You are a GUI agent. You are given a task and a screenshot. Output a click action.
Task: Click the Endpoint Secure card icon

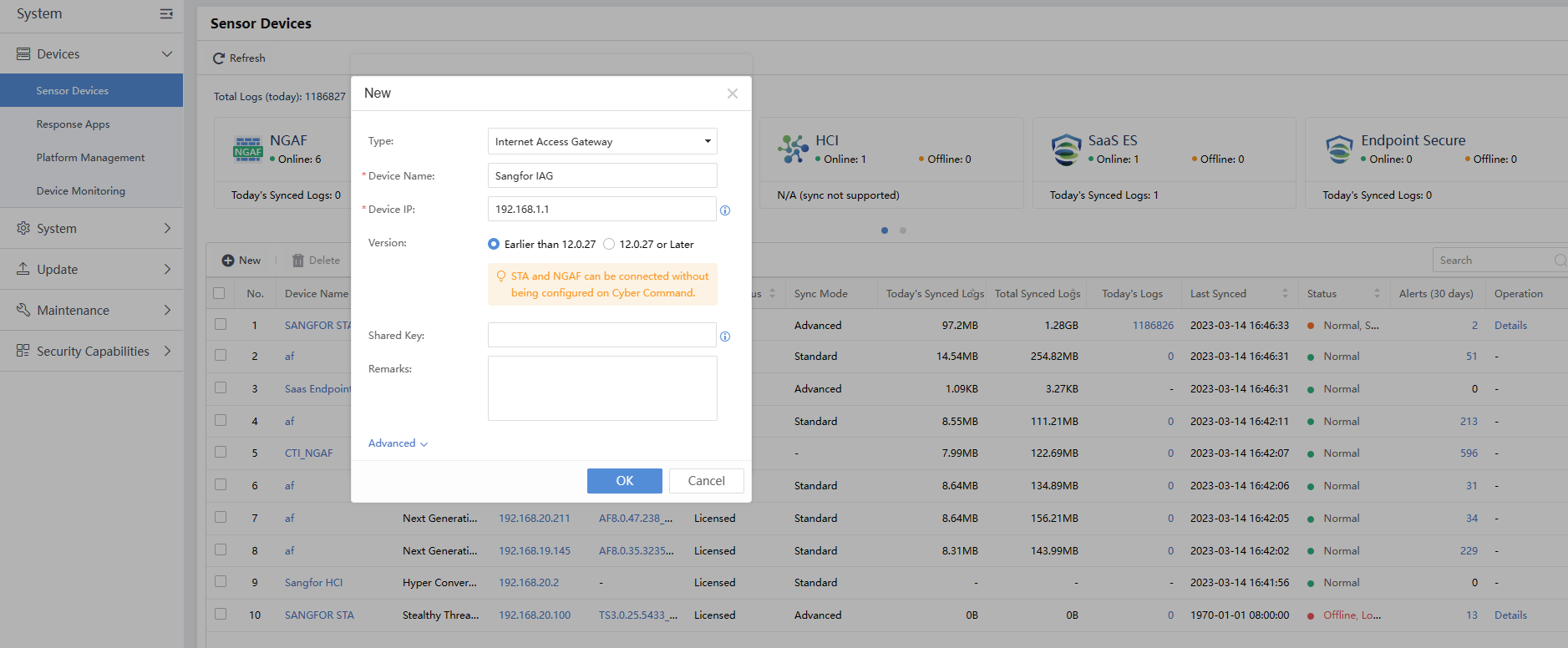point(1338,149)
